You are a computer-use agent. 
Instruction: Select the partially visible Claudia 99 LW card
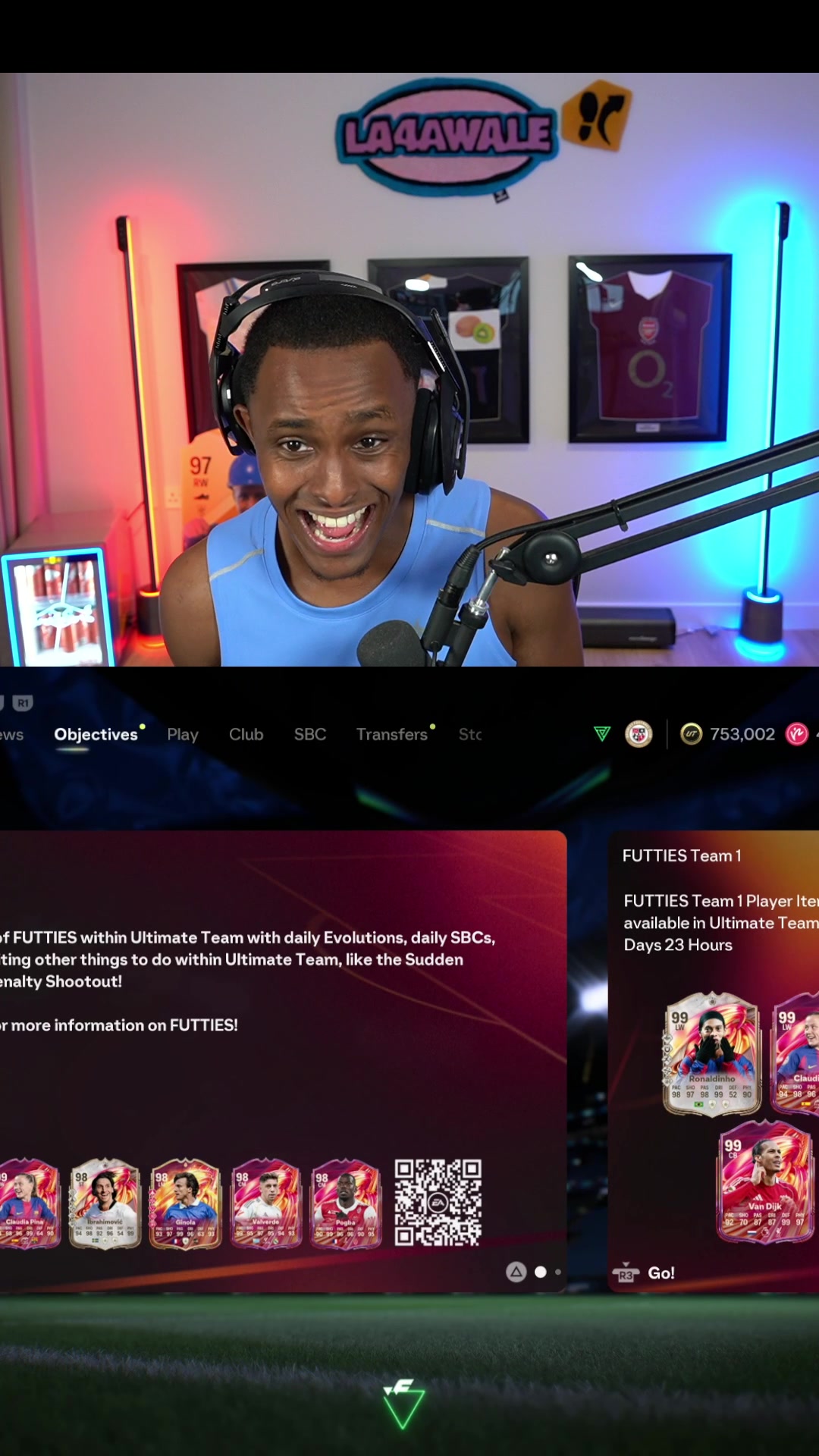point(796,1053)
